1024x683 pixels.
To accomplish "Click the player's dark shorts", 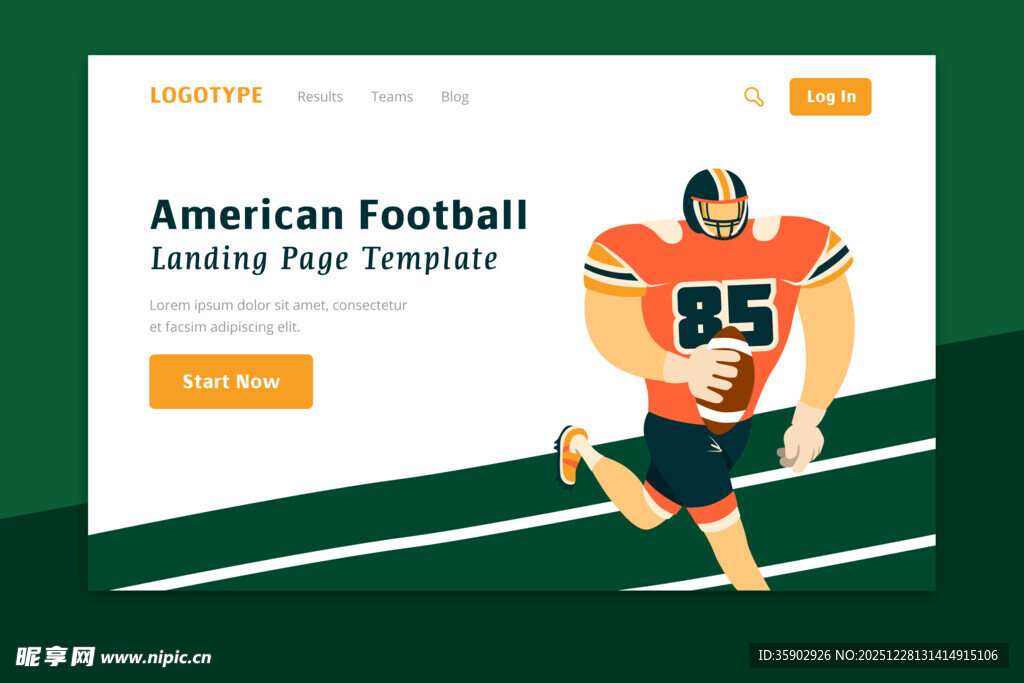I will (x=693, y=459).
